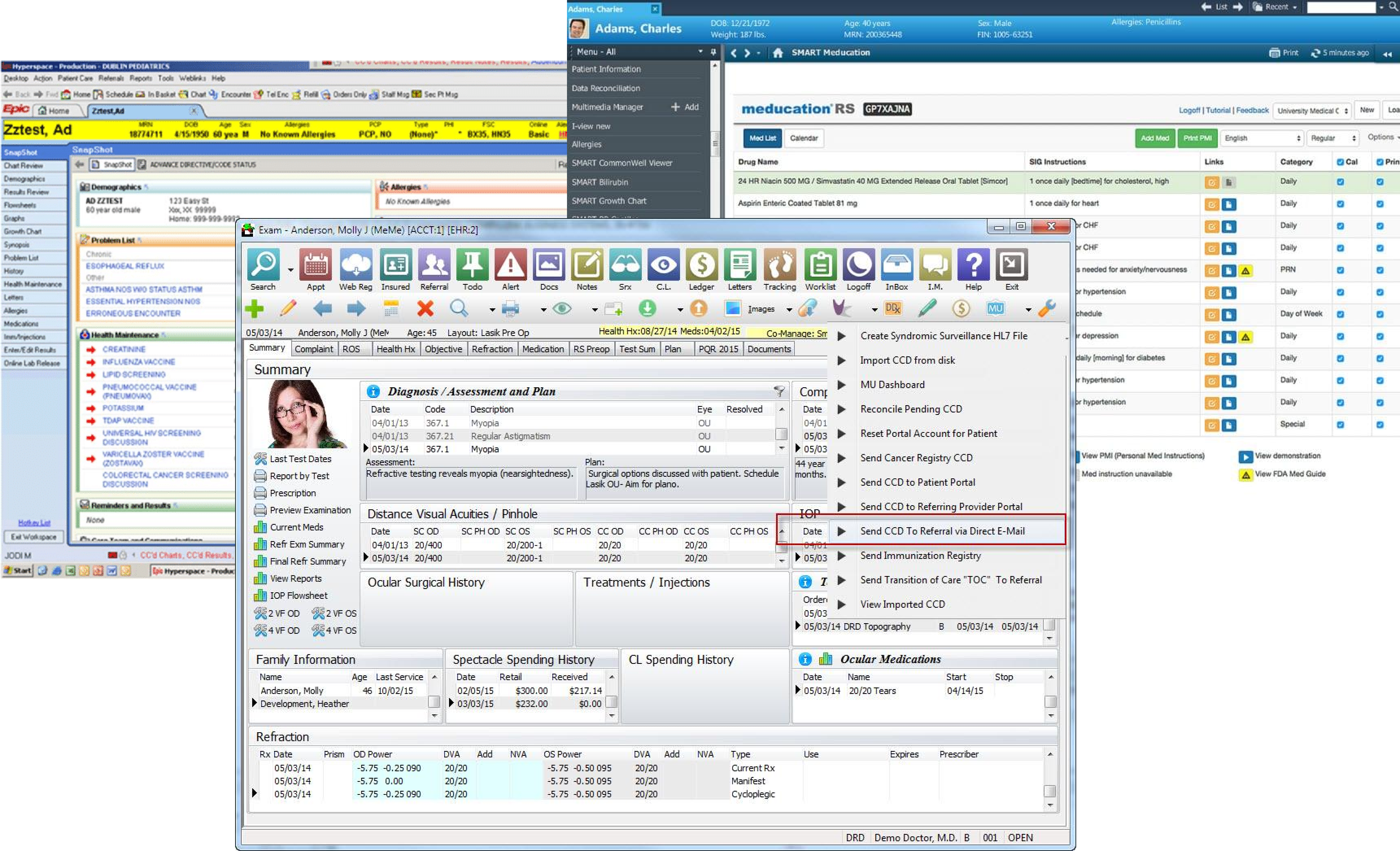Open the Regular size dropdown
Image resolution: width=1400 pixels, height=851 pixels.
pos(1332,138)
